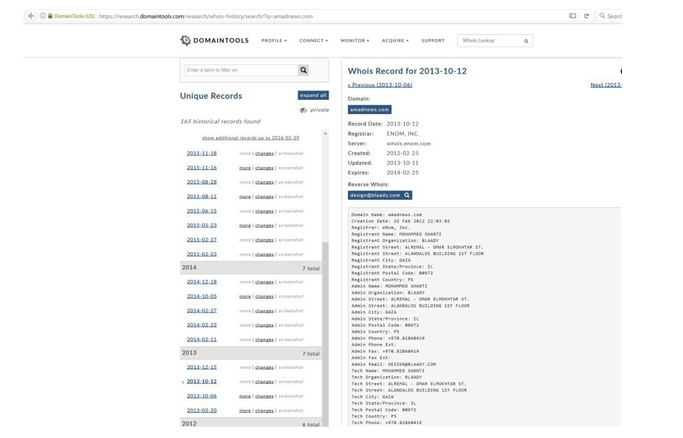Open the Profile menu
This screenshot has height=438, width=683.
274,40
